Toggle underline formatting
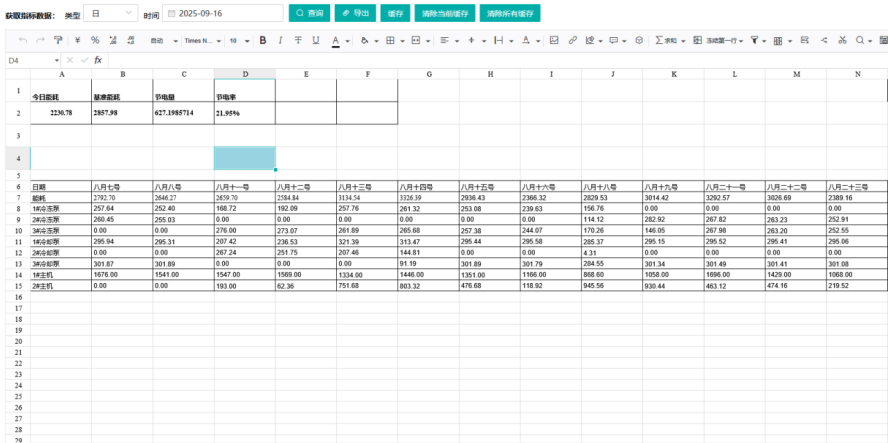This screenshot has height=443, width=889. pyautogui.click(x=316, y=41)
